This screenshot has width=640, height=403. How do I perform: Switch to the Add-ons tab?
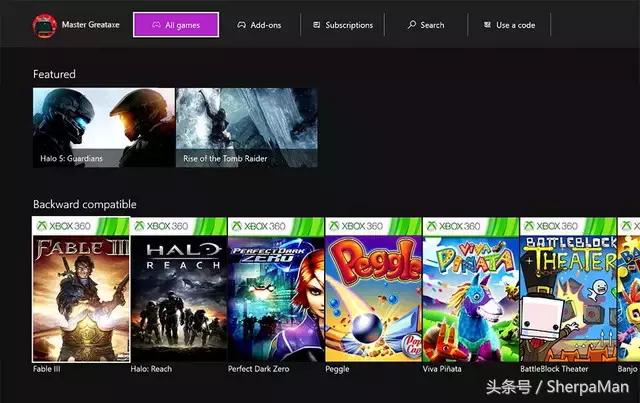coord(259,25)
